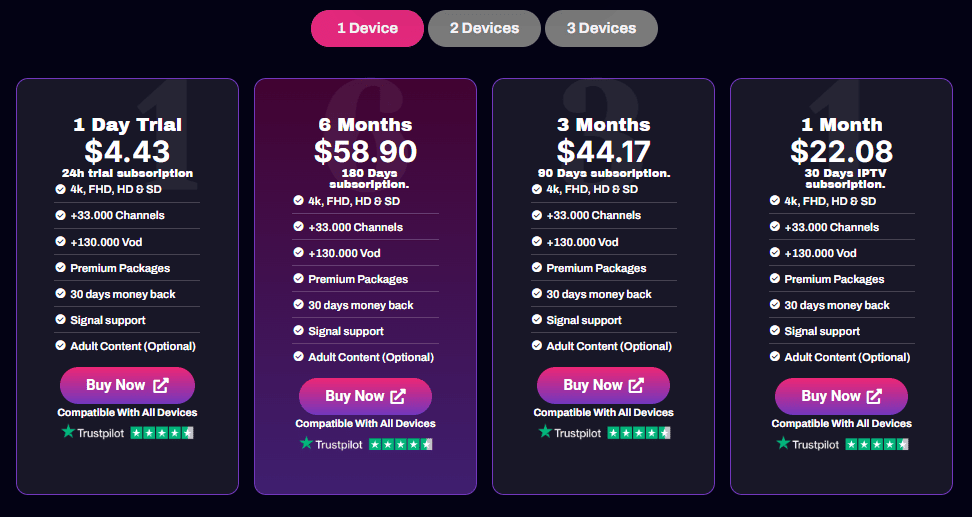The image size is (972, 517).
Task: Click Buy Now for 6 Months plan
Action: point(365,396)
